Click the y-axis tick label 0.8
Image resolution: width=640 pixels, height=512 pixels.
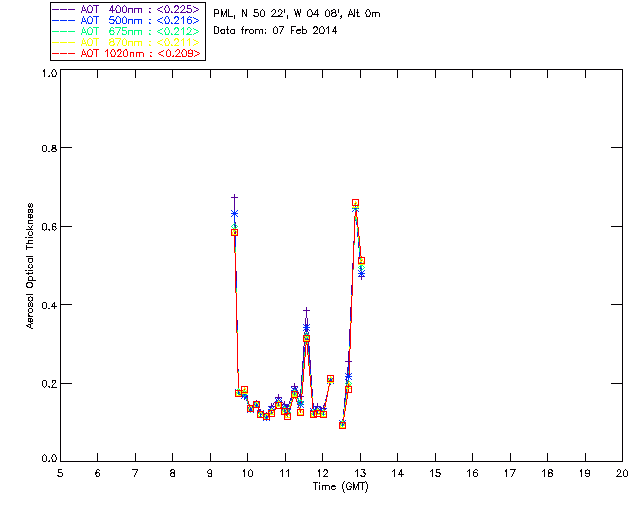[x=49, y=148]
